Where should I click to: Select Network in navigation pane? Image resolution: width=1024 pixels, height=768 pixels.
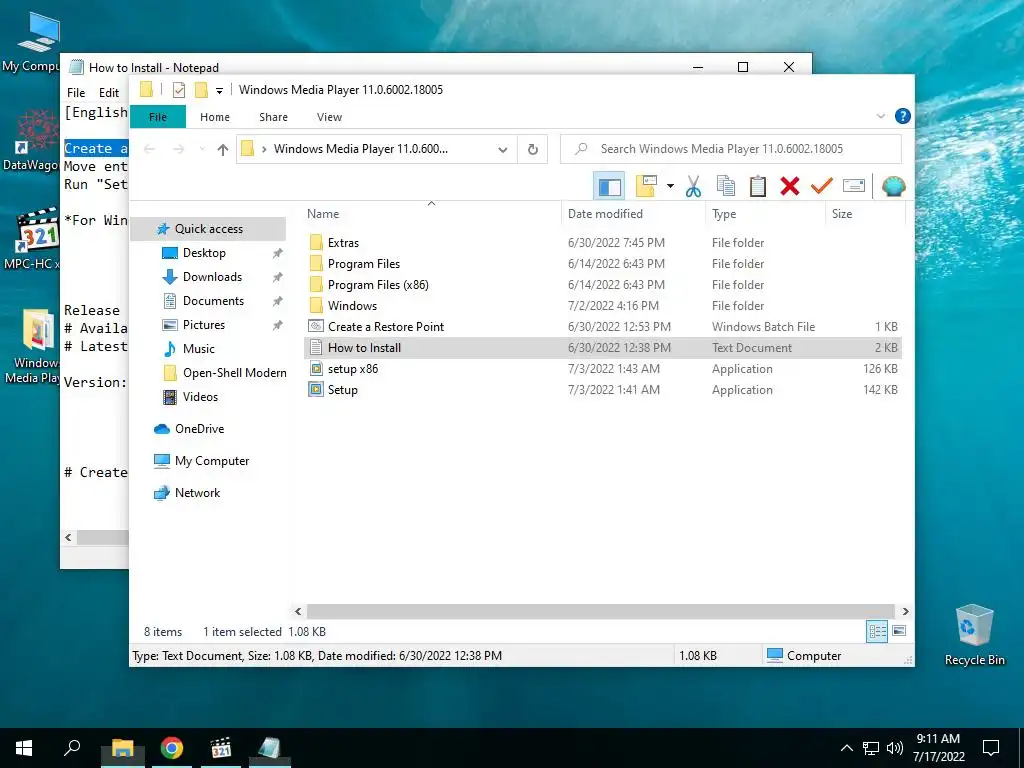(x=197, y=493)
